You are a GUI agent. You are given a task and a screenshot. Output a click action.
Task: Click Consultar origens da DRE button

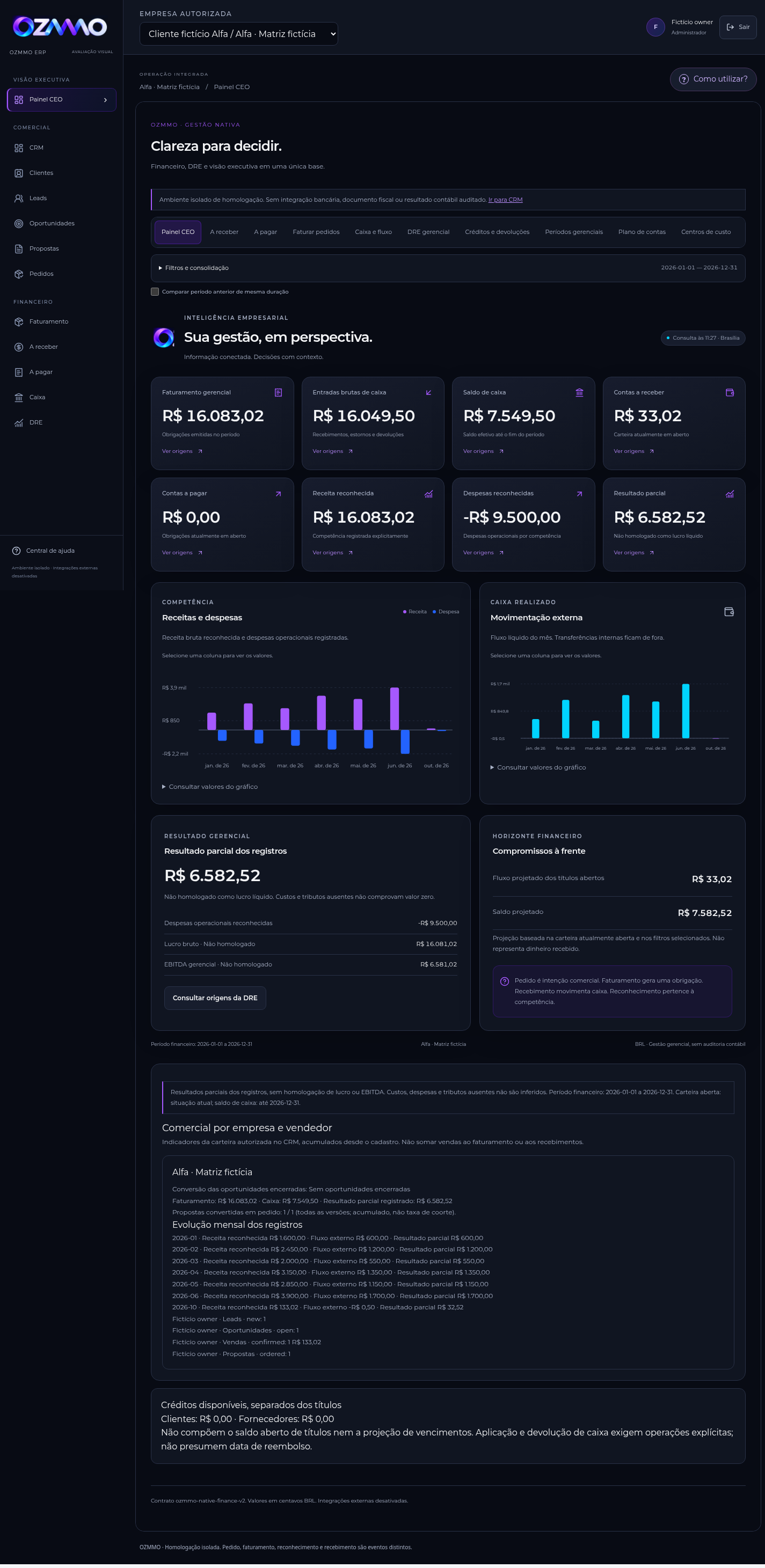pyautogui.click(x=215, y=998)
